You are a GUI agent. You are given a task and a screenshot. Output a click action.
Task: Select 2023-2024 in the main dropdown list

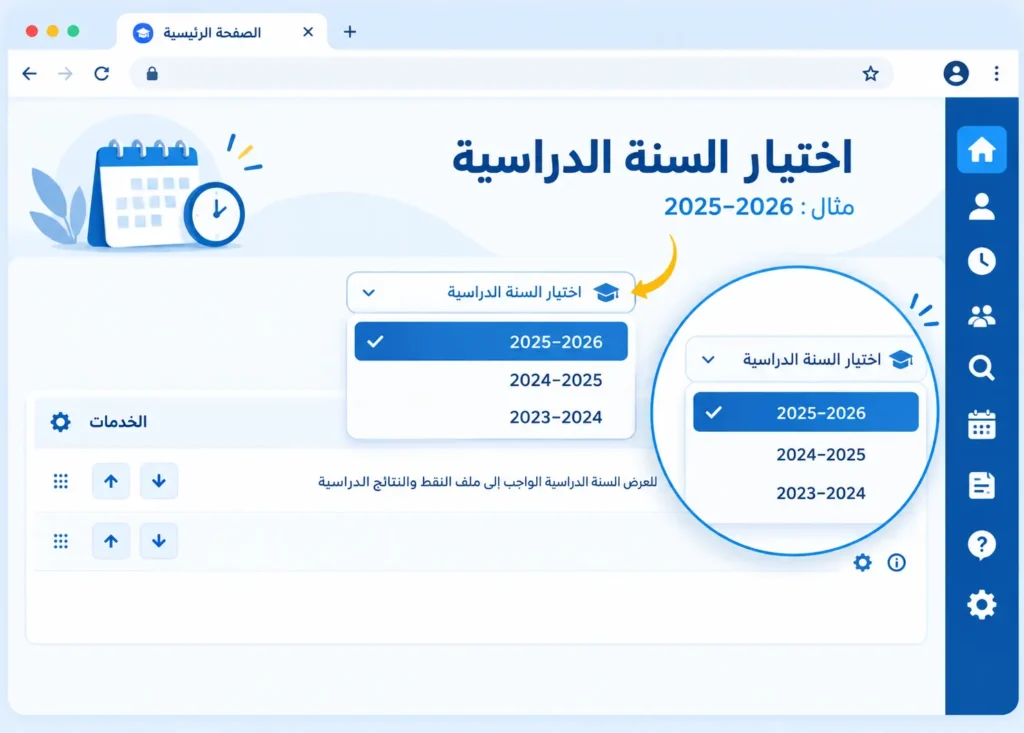pos(491,417)
